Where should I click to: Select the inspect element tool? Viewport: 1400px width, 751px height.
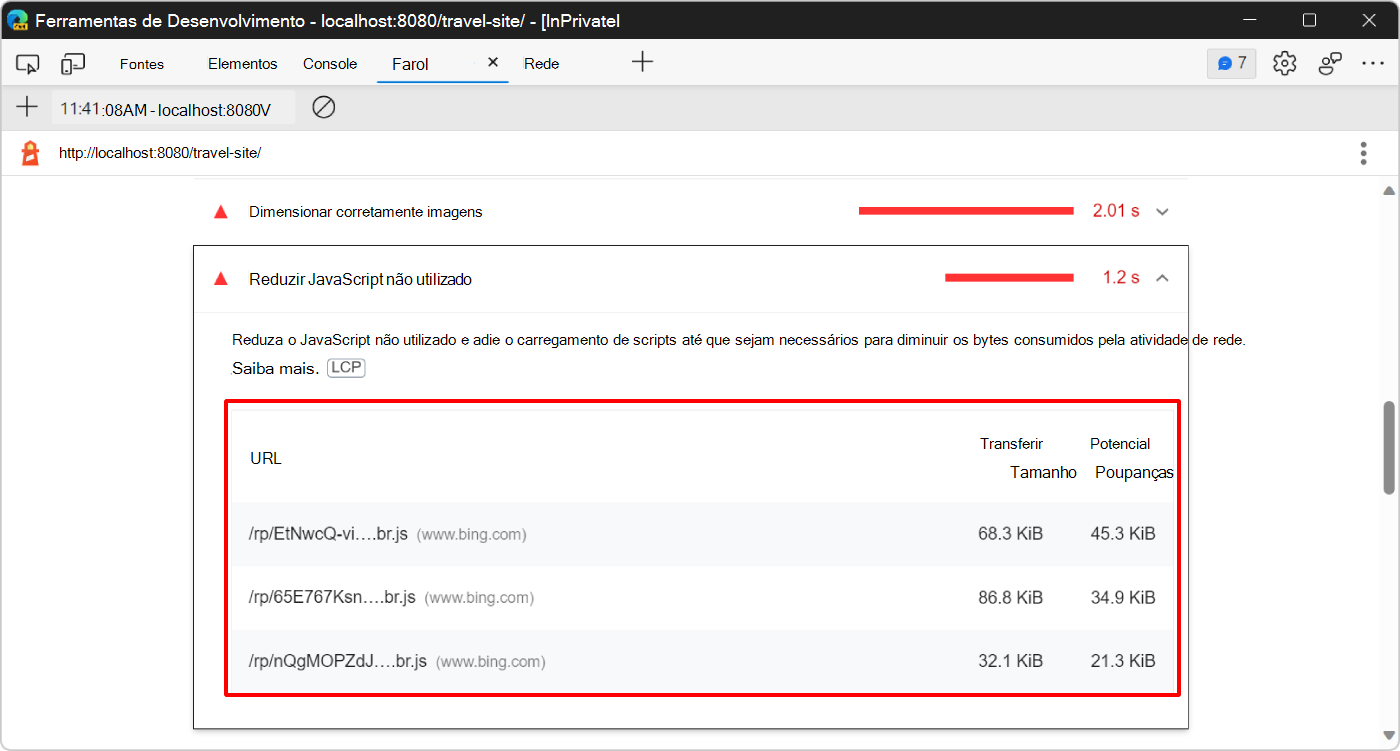[x=27, y=63]
